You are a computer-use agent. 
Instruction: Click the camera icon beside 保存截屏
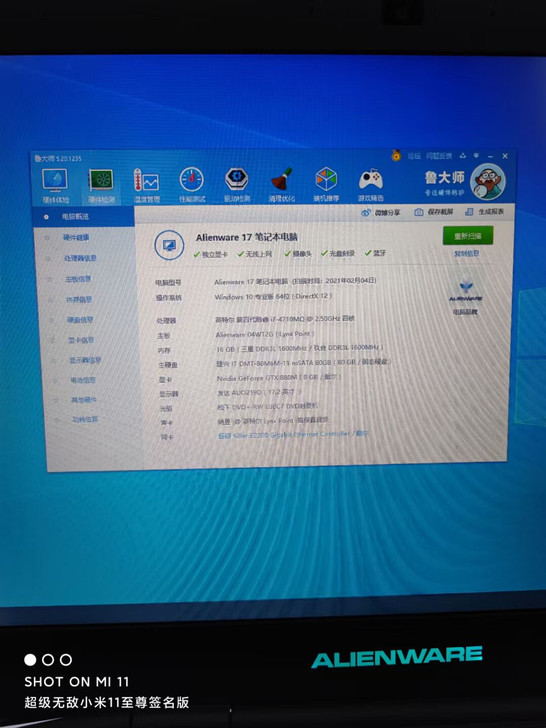click(418, 212)
